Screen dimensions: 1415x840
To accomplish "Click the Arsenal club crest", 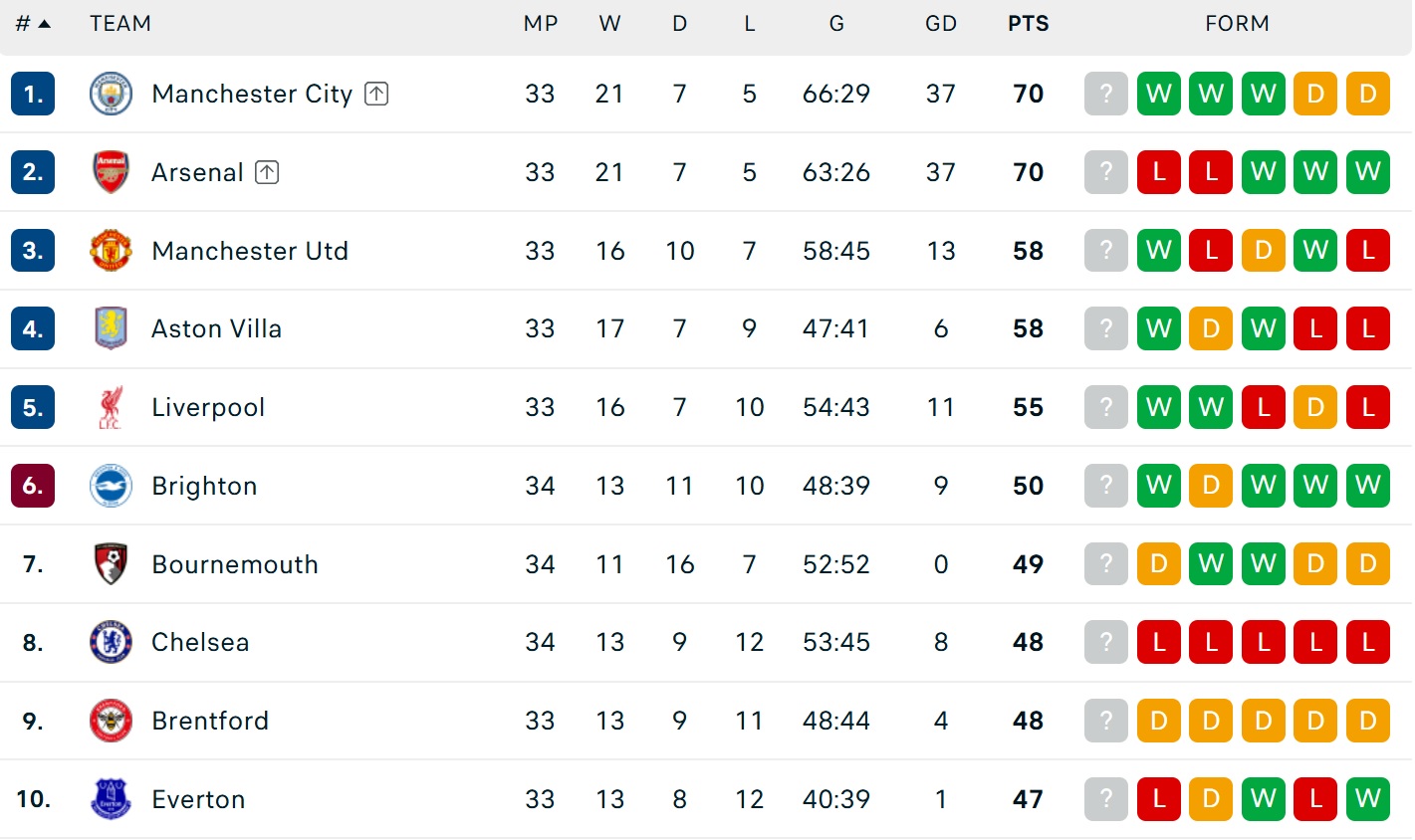I will (111, 172).
